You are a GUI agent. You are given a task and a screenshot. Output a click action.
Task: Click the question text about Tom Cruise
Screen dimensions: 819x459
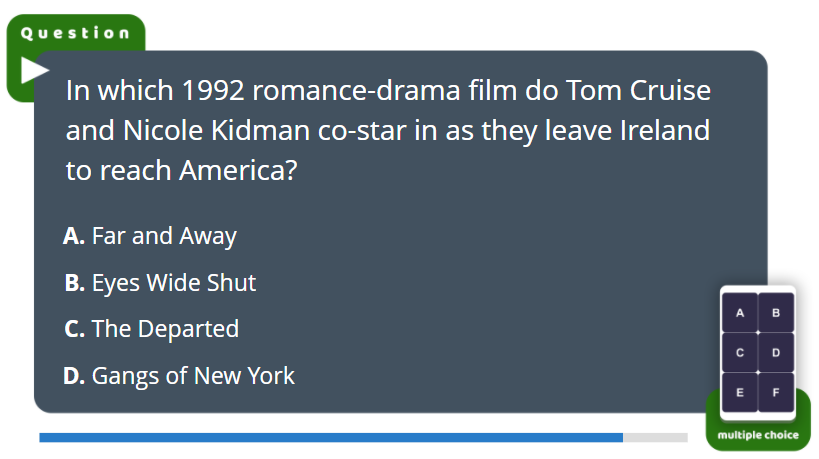[x=388, y=131]
